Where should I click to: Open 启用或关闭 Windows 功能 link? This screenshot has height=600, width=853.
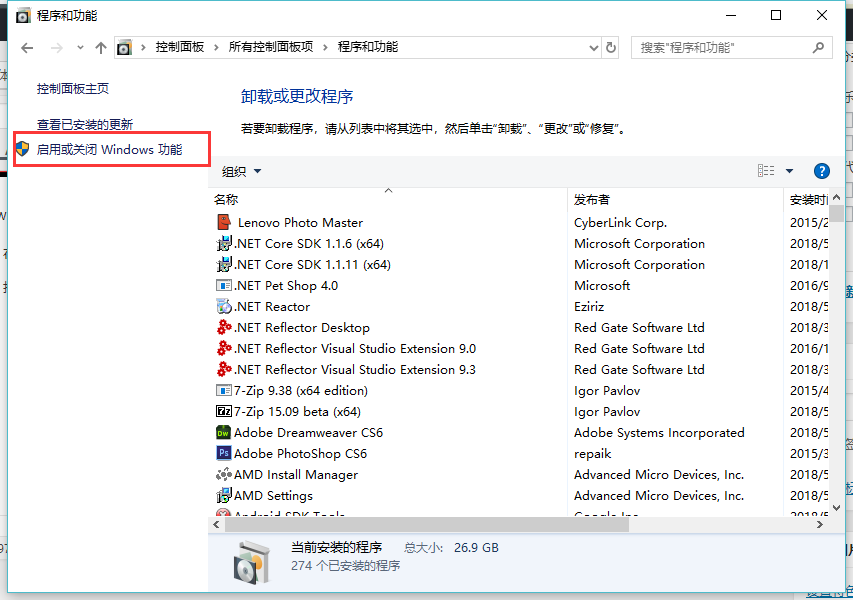[109, 149]
